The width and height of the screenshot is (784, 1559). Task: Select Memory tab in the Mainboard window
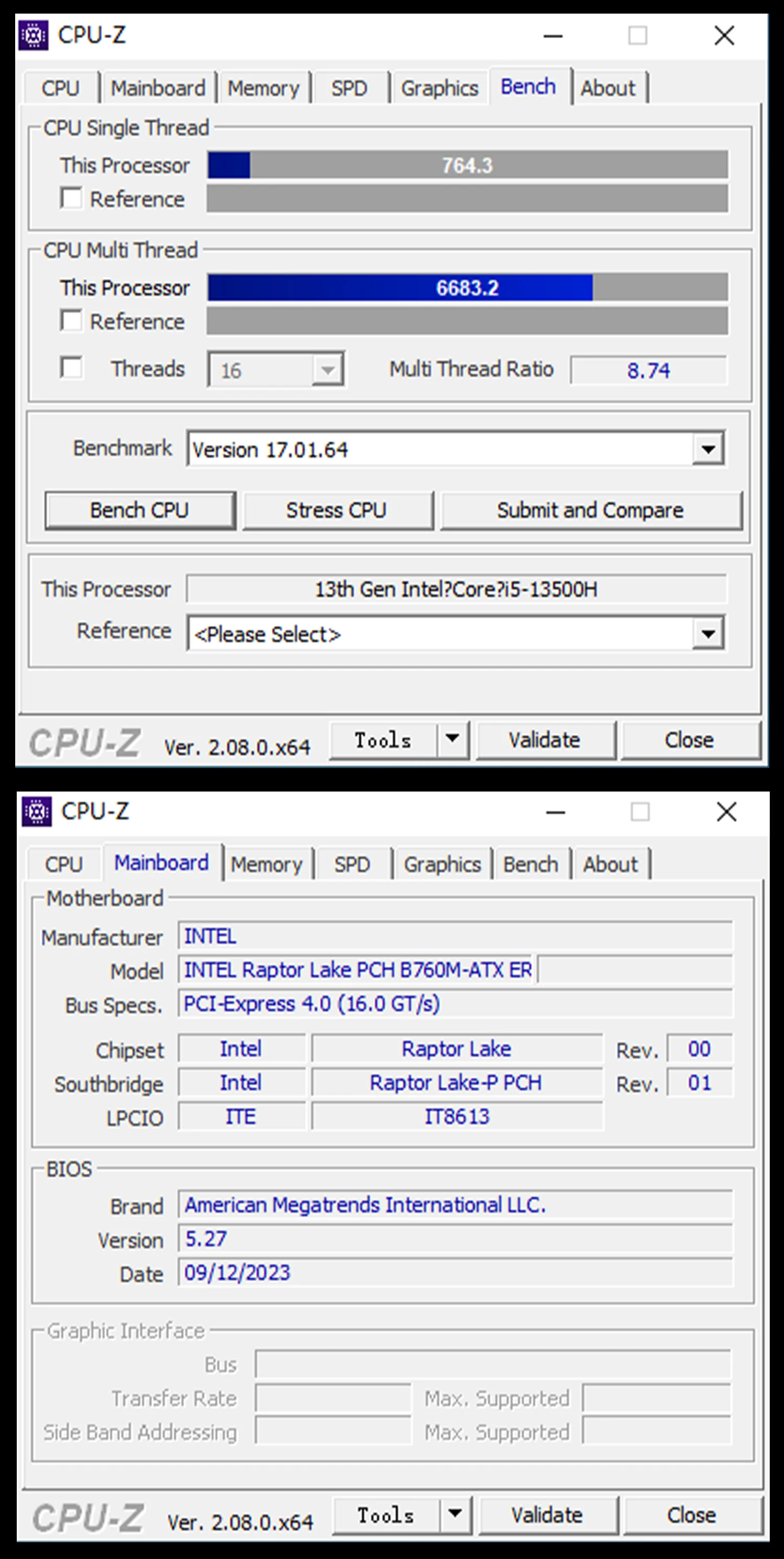(x=266, y=864)
